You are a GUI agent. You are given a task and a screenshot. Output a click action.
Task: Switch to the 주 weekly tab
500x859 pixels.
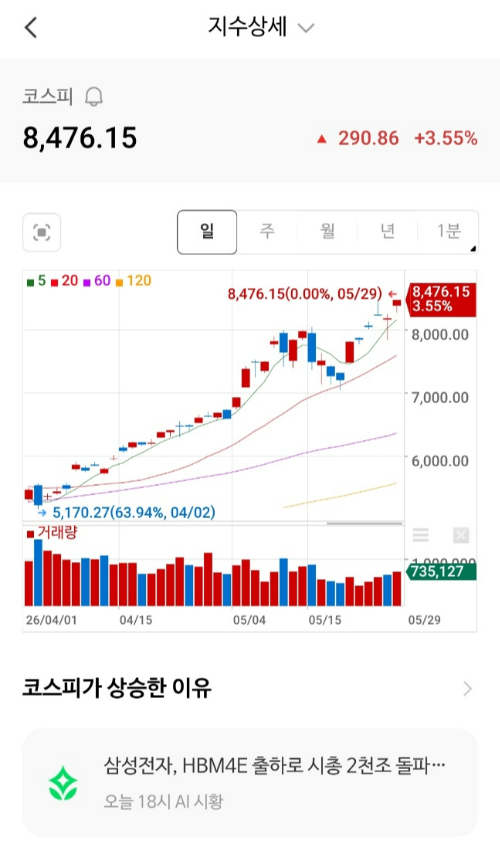(x=267, y=232)
